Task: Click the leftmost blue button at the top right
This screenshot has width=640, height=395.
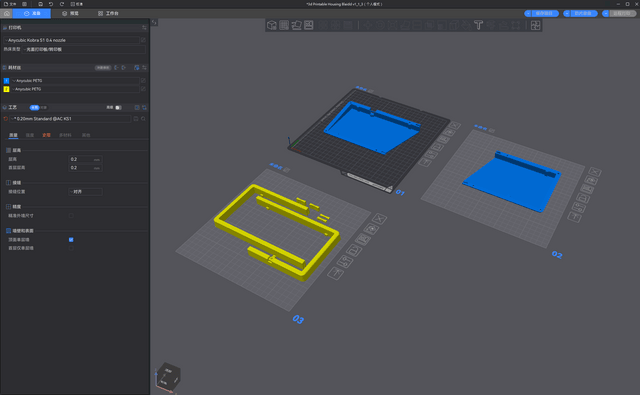Action: point(545,13)
